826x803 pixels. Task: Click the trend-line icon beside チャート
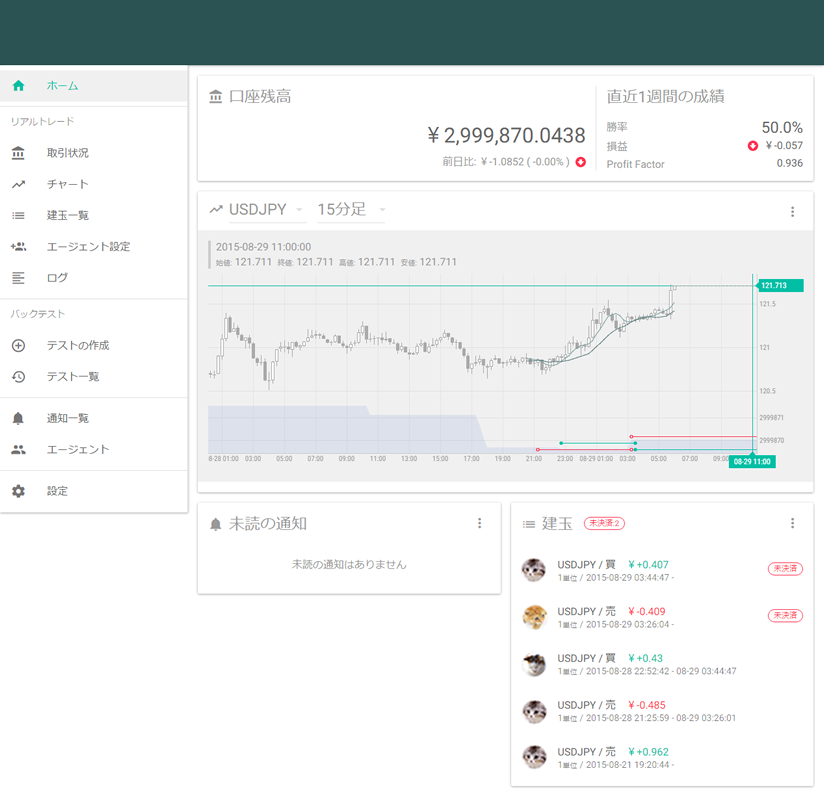pos(18,184)
